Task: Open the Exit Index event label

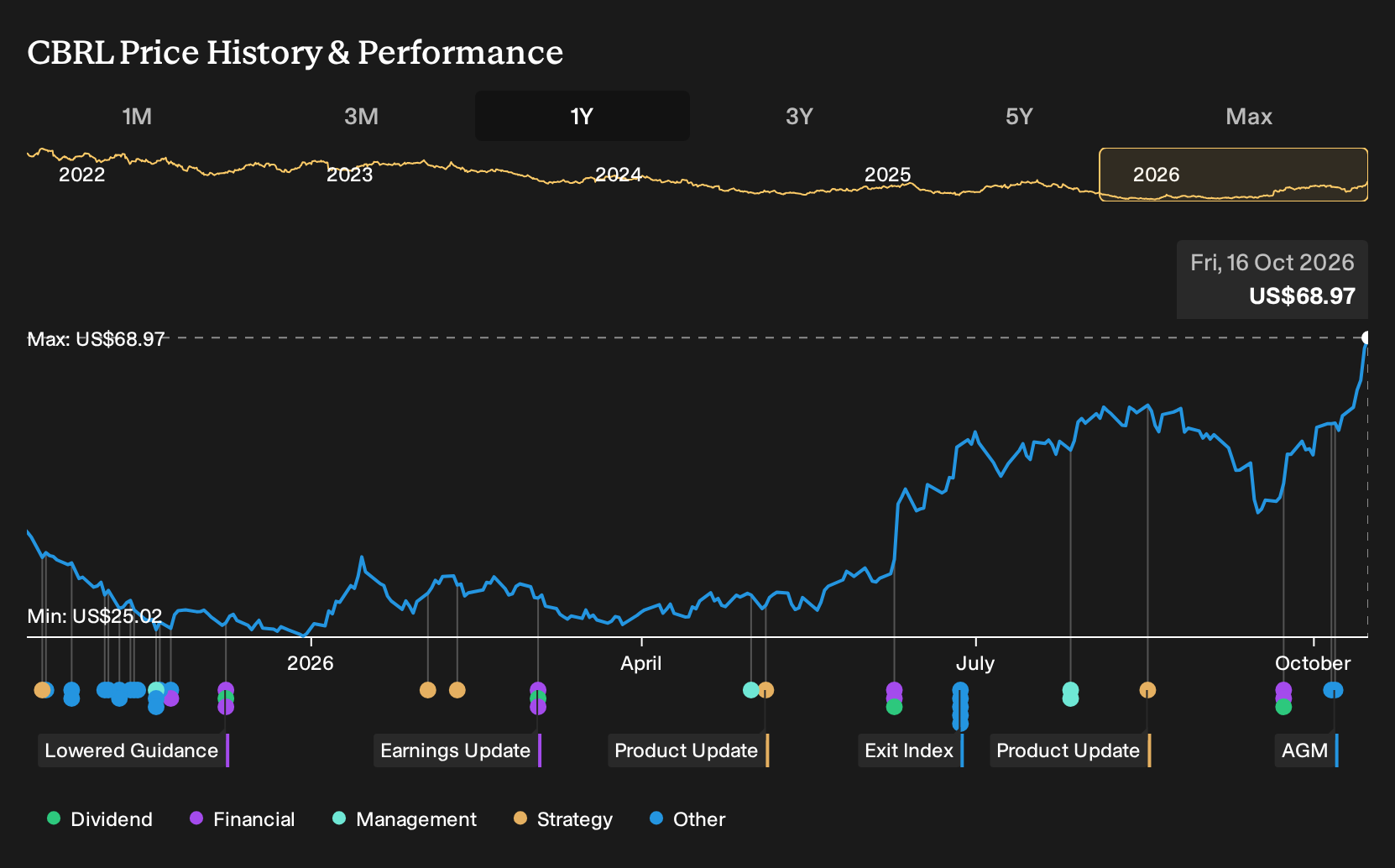Action: pyautogui.click(x=911, y=750)
